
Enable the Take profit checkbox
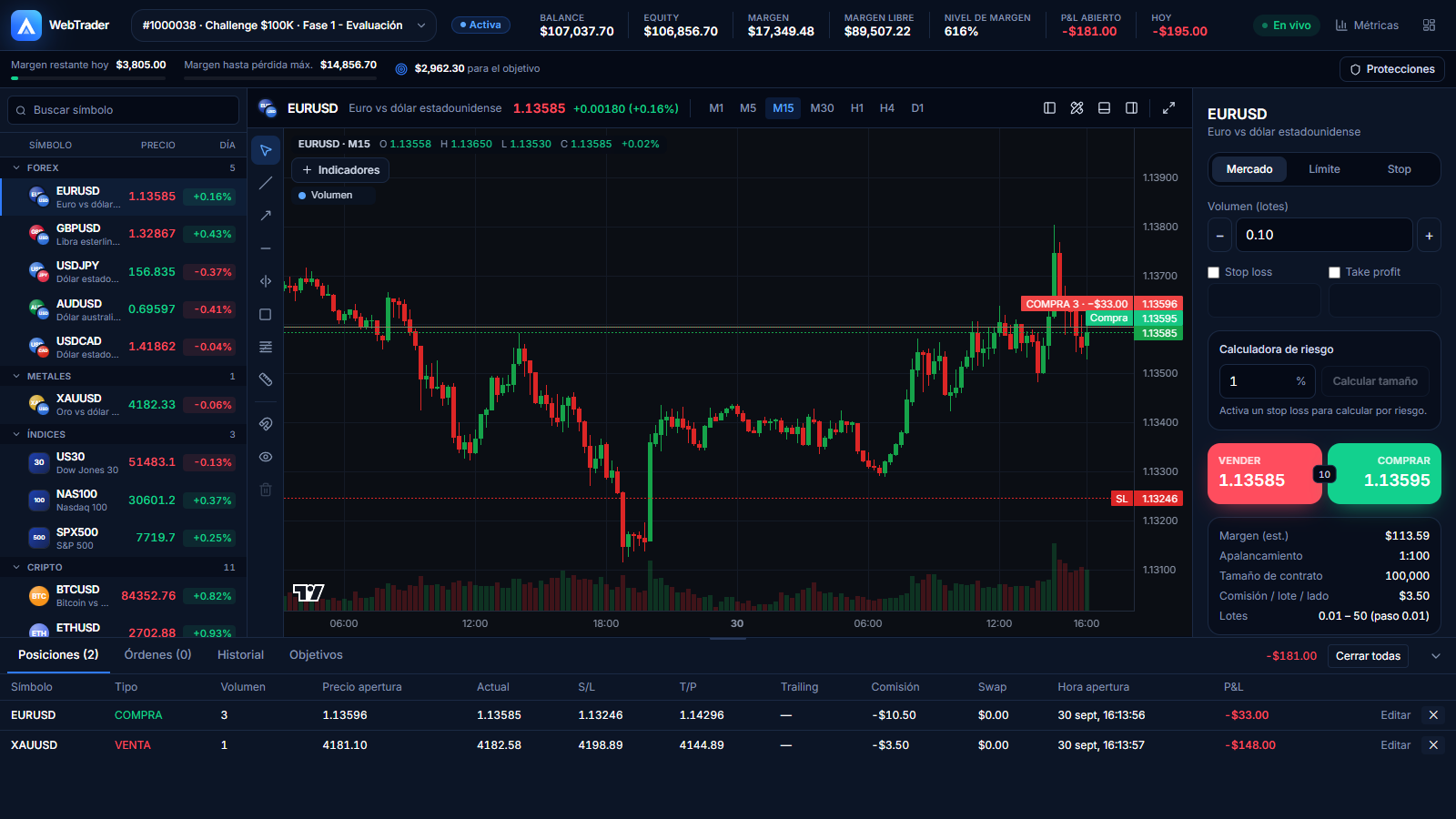(1334, 272)
